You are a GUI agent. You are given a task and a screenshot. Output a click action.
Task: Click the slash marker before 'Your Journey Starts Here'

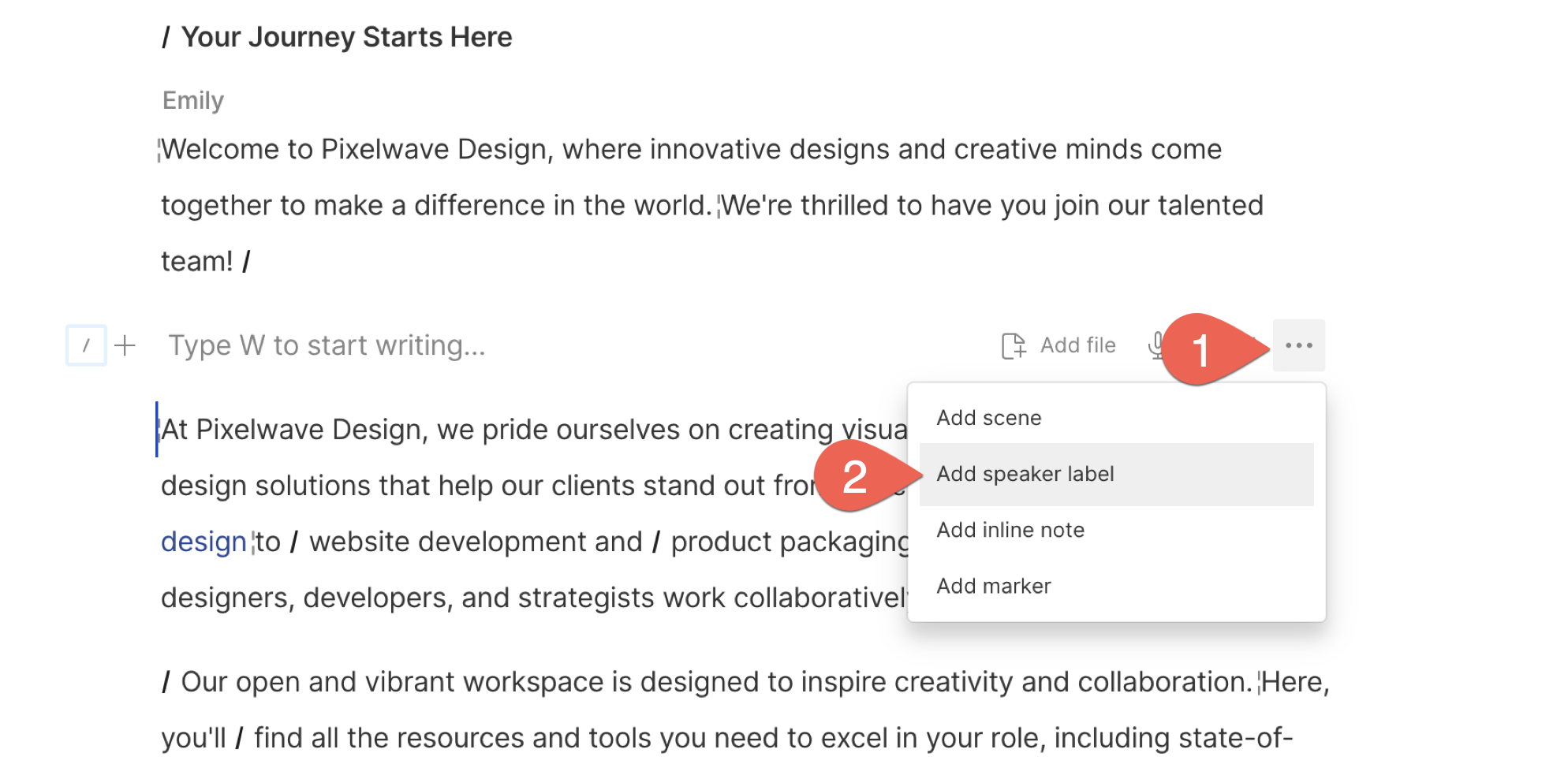coord(166,37)
